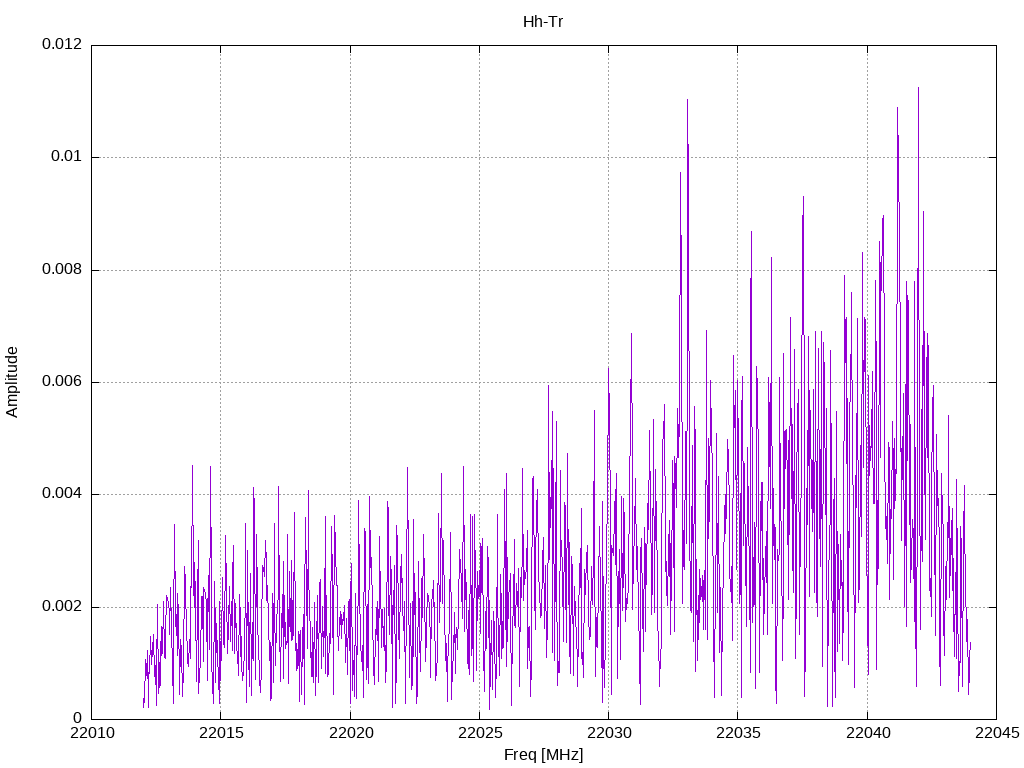This screenshot has height=768, width=1024.
Task: Select the x-axis tick label 22010
Action: (x=92, y=733)
